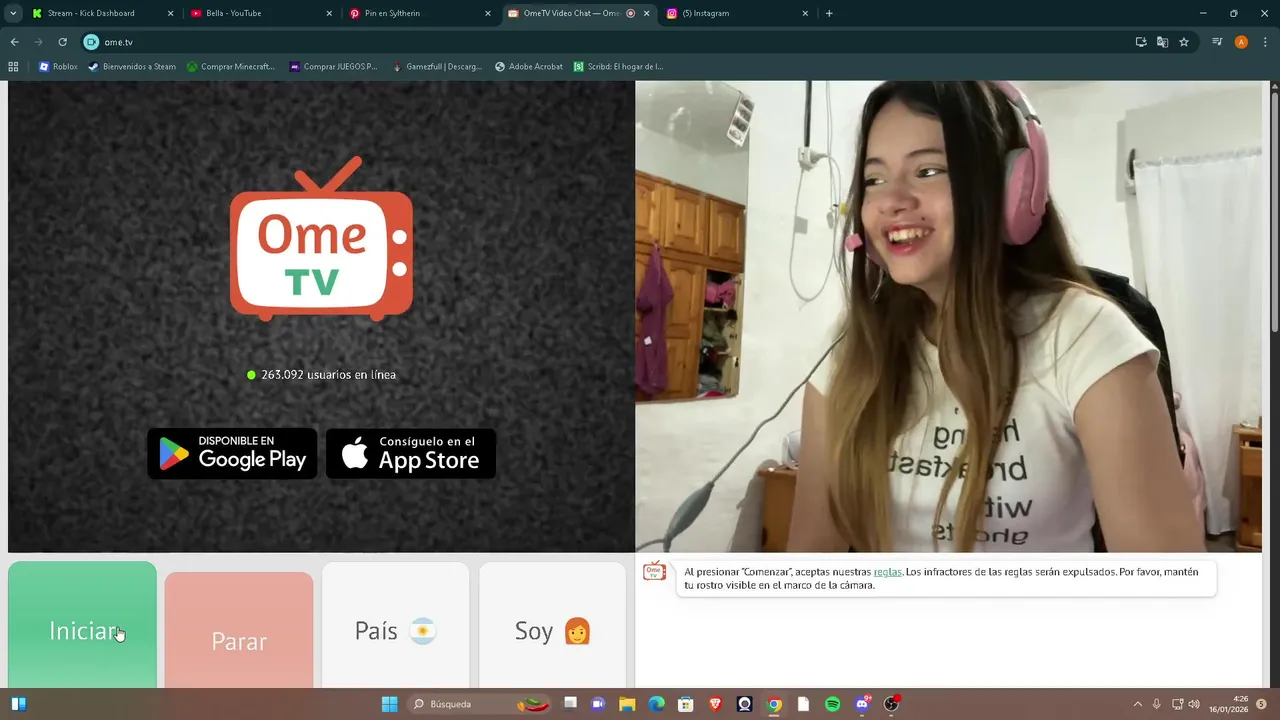Open the Chrome profile avatar
Screen dimensions: 1280x720
pos(1241,42)
